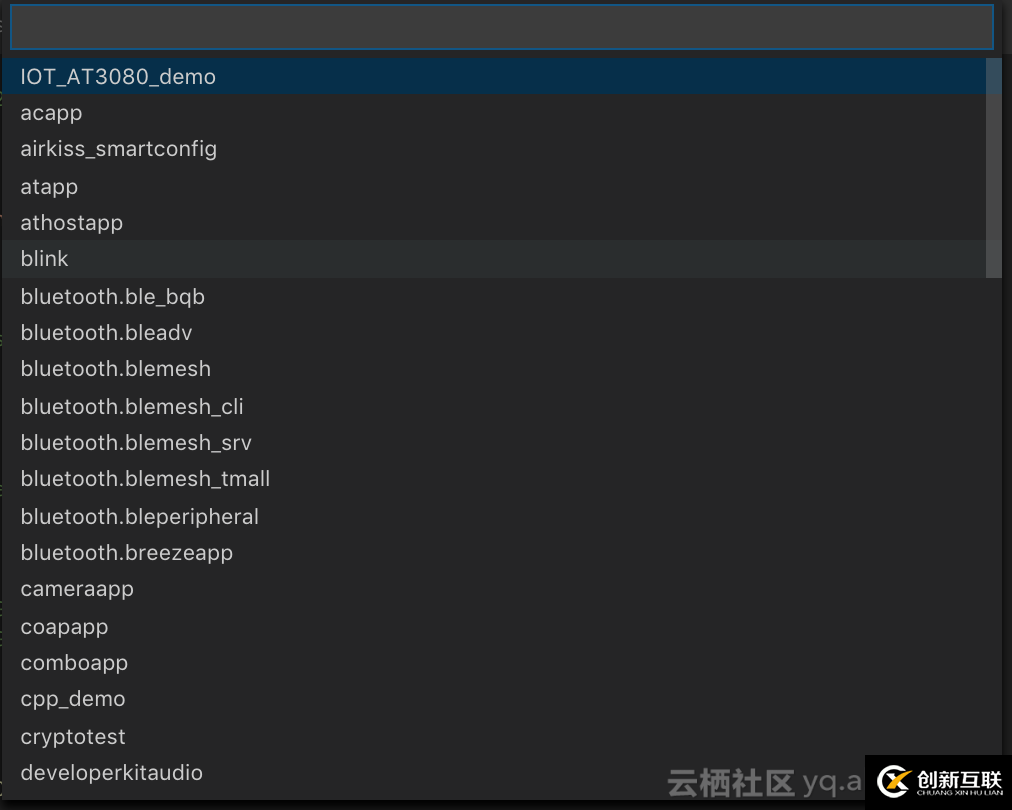Pick the bluetooth.bleperipheral example
Viewport: 1012px width, 810px height.
point(139,516)
